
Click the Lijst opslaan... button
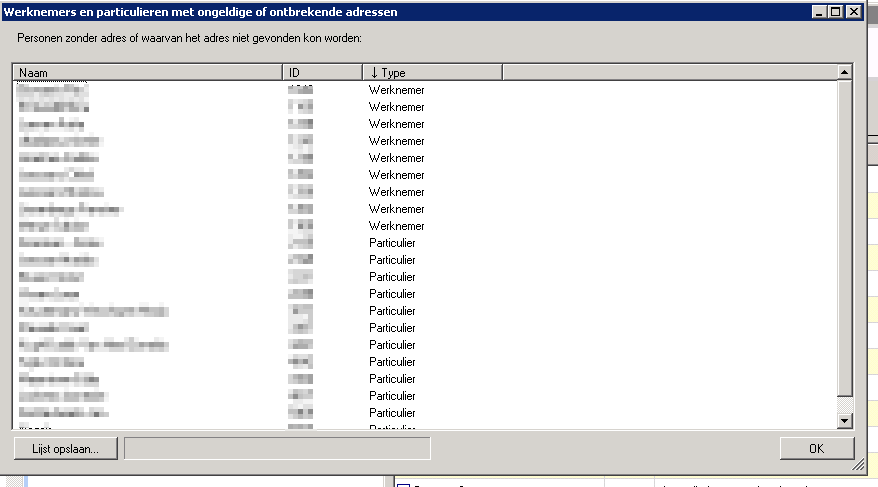(x=66, y=448)
